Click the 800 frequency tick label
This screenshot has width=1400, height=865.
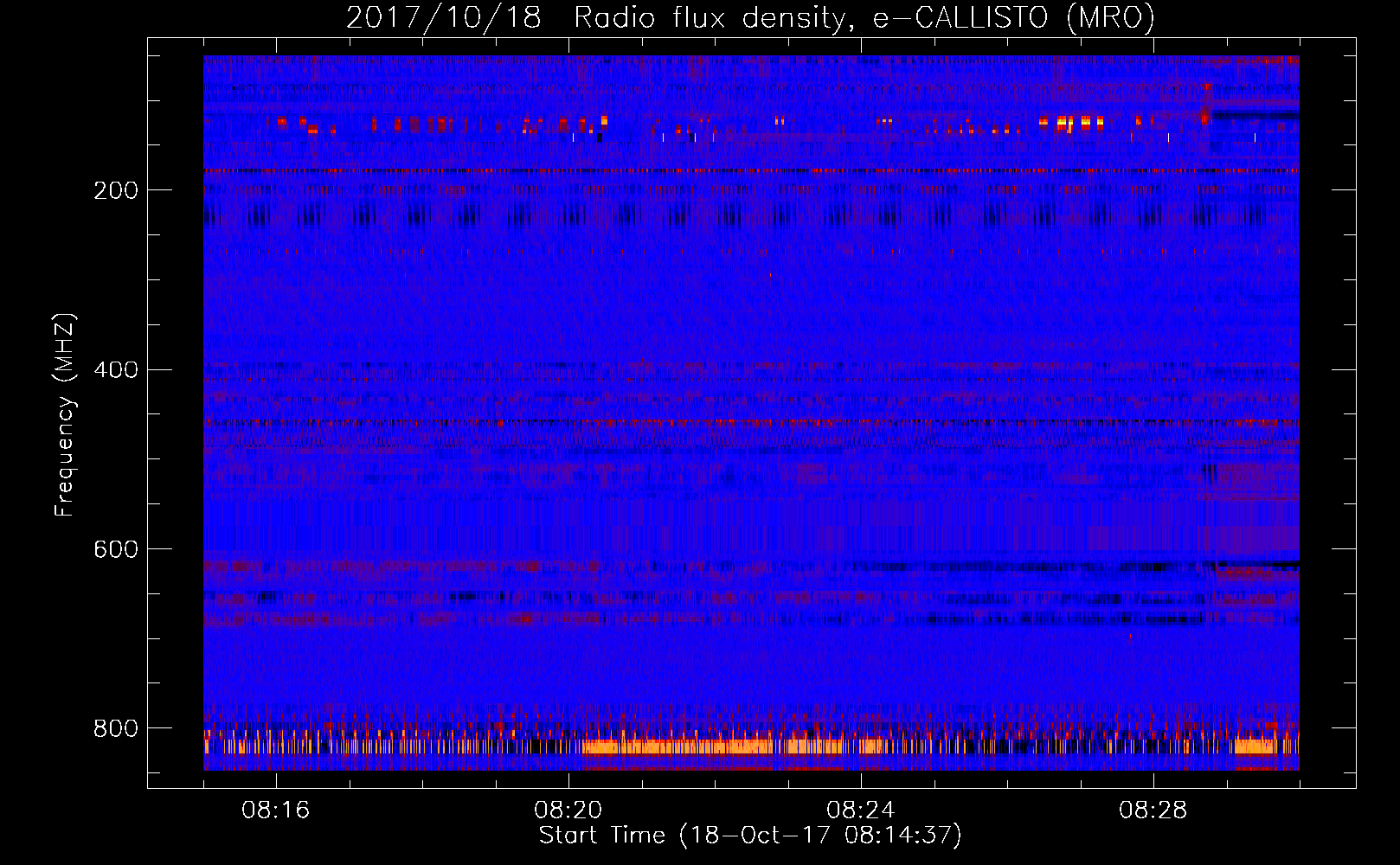(x=116, y=728)
